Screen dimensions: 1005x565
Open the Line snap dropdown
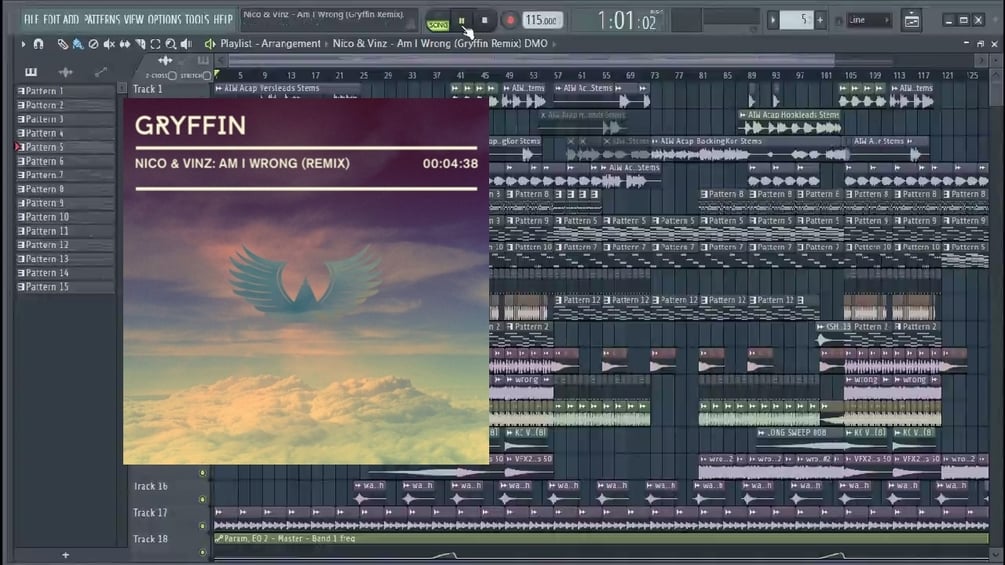[x=868, y=20]
